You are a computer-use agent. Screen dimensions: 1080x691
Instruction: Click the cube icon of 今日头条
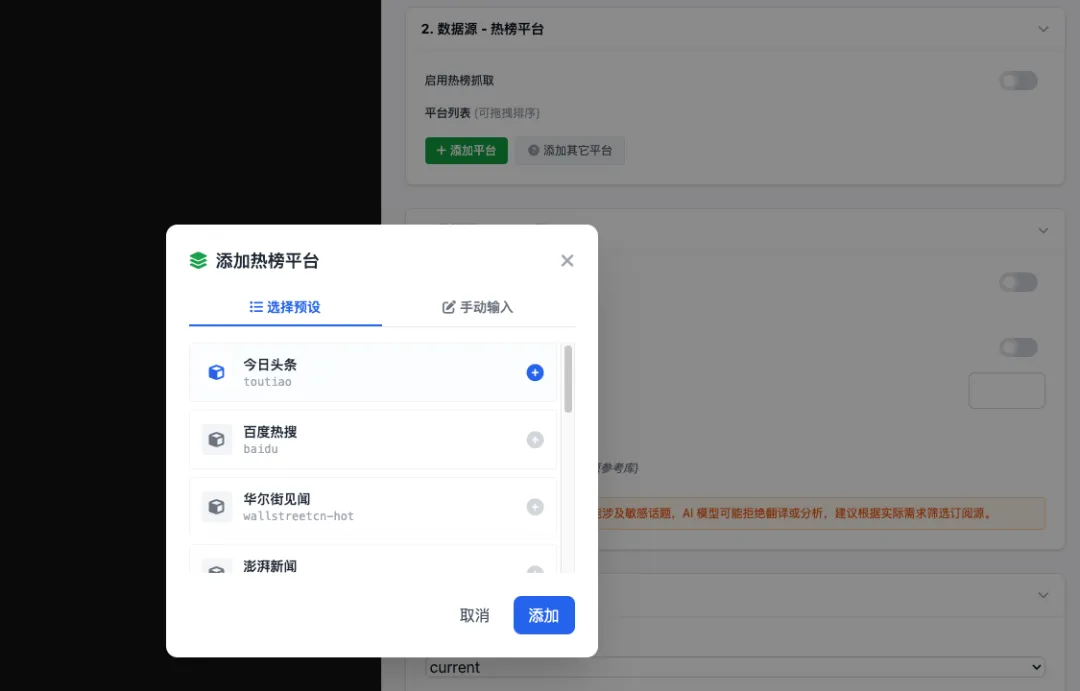coord(216,373)
